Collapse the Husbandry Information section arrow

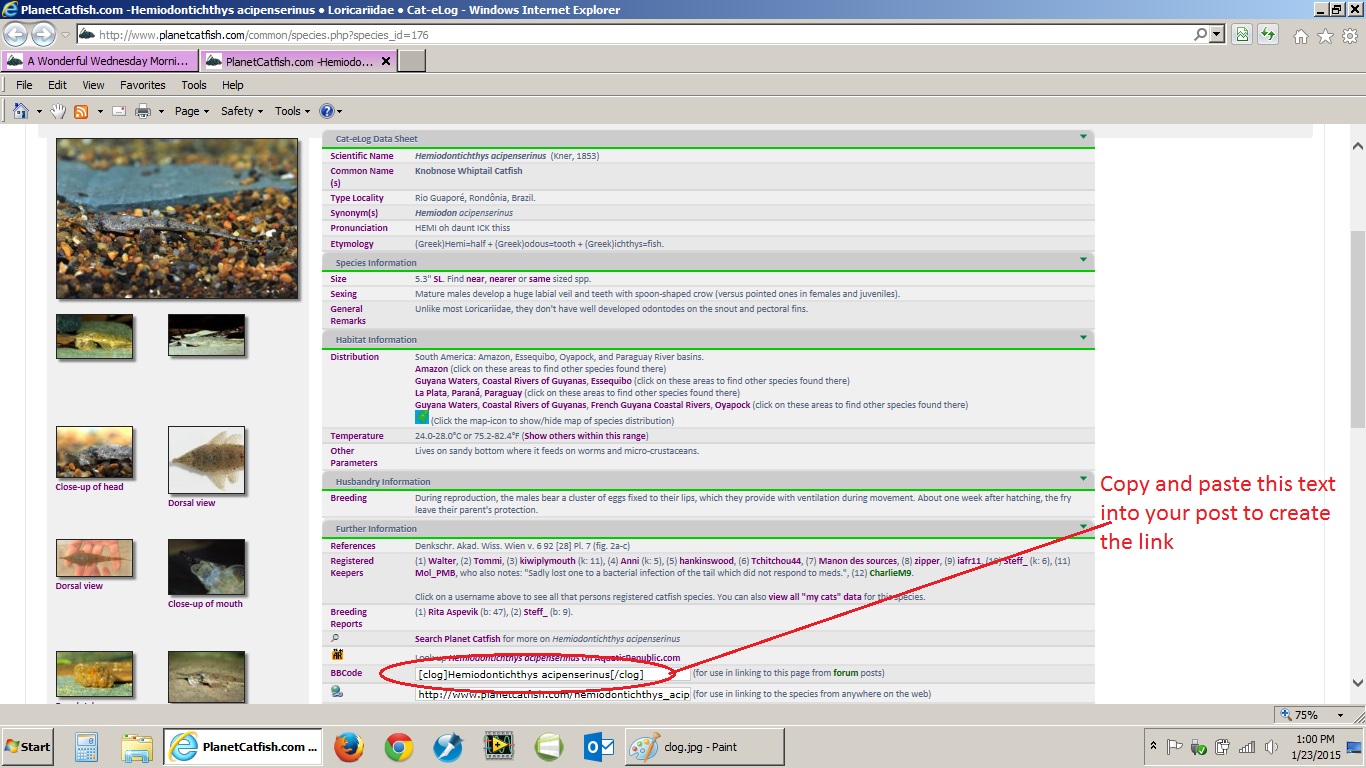(x=1083, y=479)
